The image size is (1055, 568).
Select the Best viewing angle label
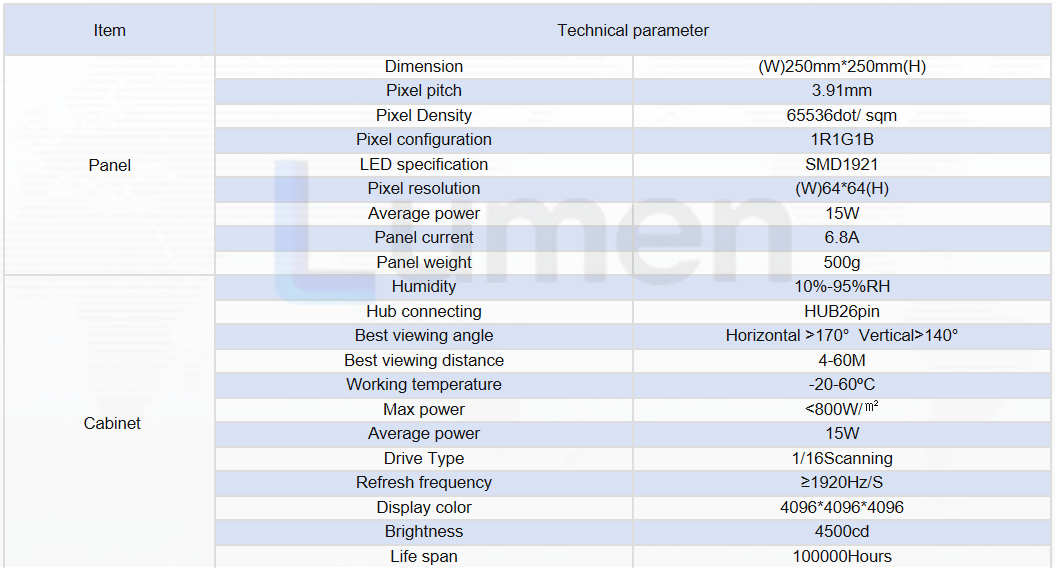pos(424,336)
